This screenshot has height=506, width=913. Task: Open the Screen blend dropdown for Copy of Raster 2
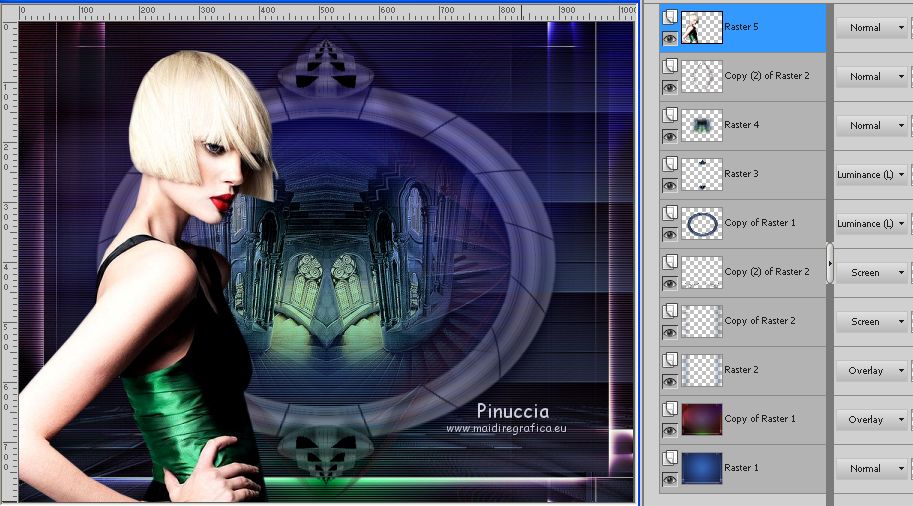click(x=873, y=321)
